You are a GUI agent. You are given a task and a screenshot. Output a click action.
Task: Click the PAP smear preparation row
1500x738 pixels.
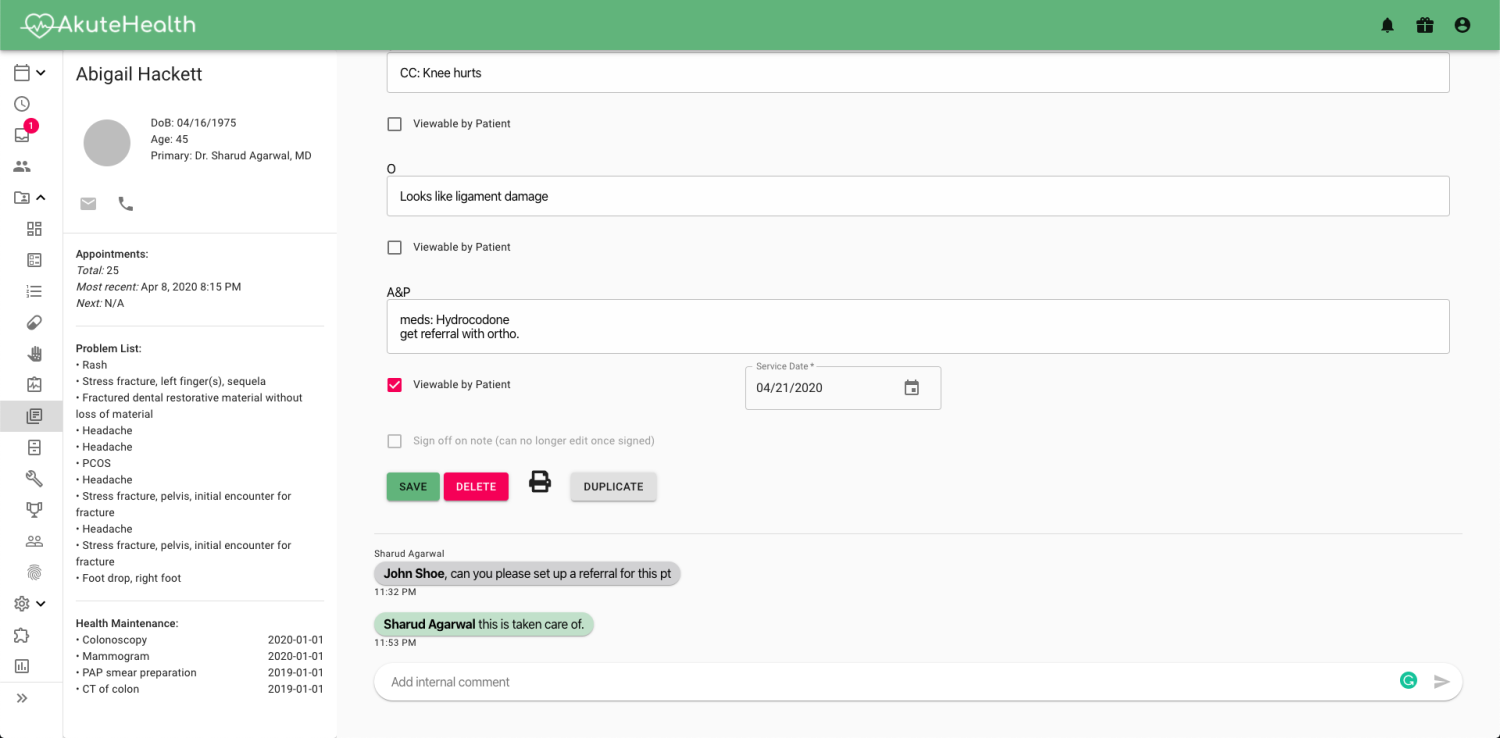point(200,673)
